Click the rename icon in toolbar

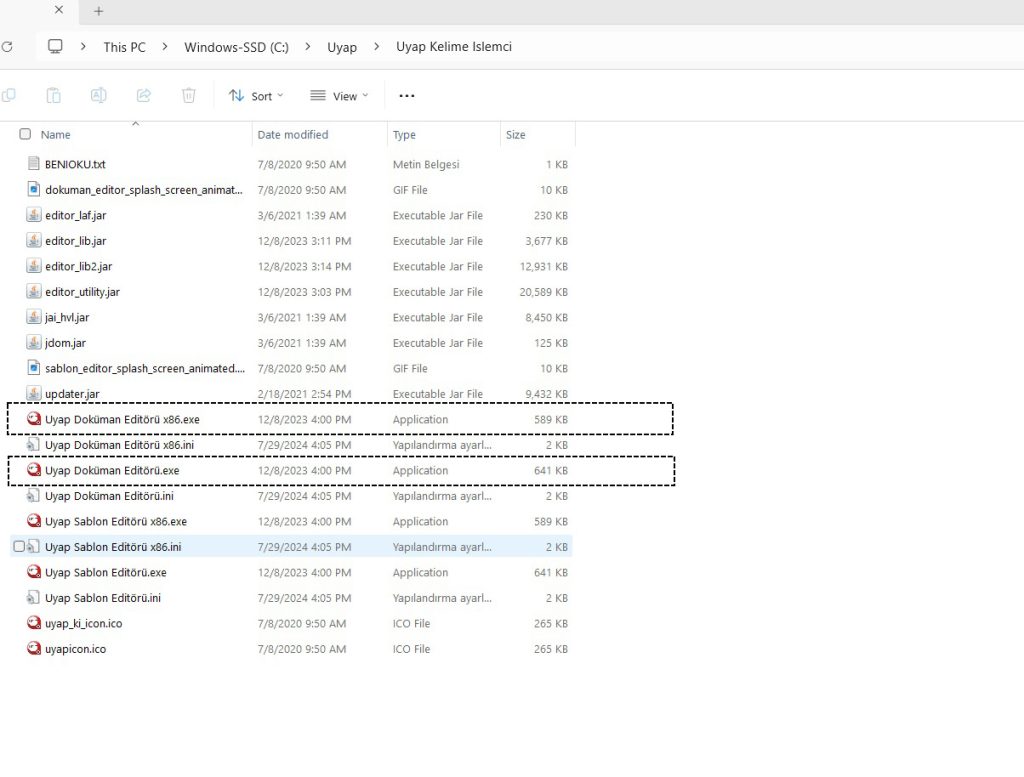99,95
